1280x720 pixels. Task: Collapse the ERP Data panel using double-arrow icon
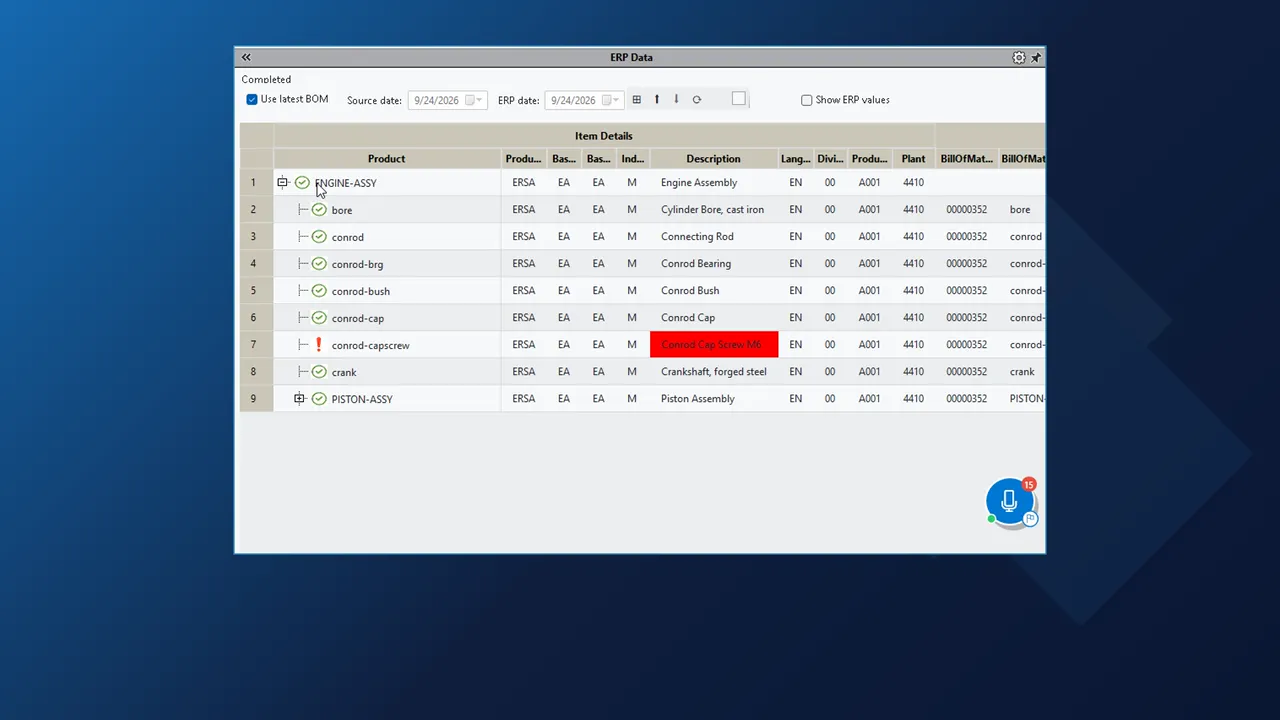click(246, 58)
